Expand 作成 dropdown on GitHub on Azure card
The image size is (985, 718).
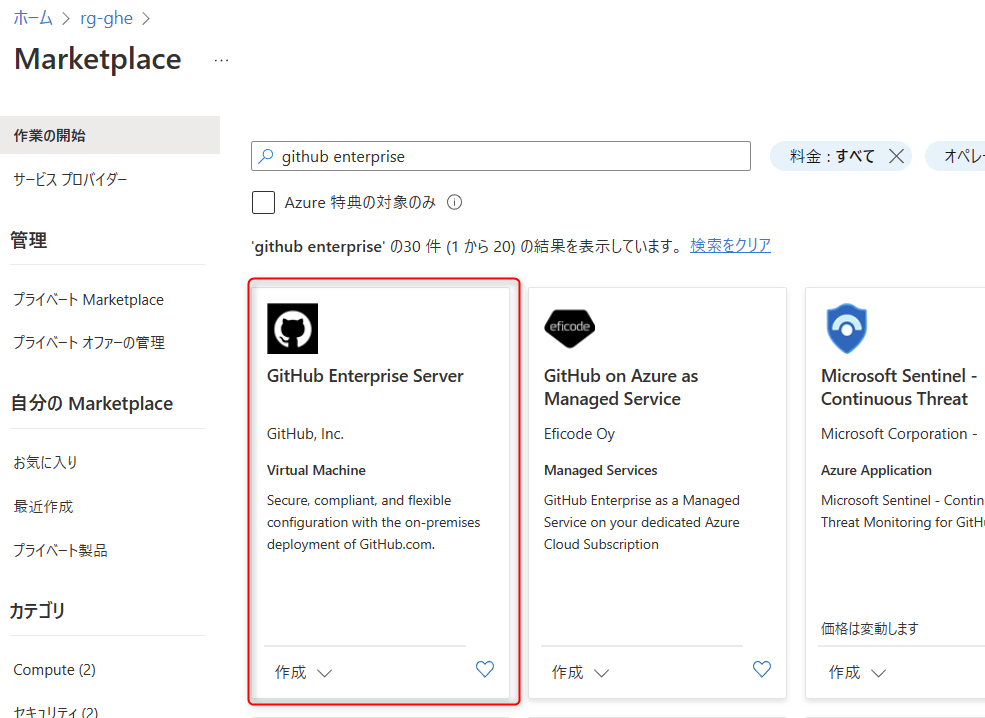[x=580, y=672]
